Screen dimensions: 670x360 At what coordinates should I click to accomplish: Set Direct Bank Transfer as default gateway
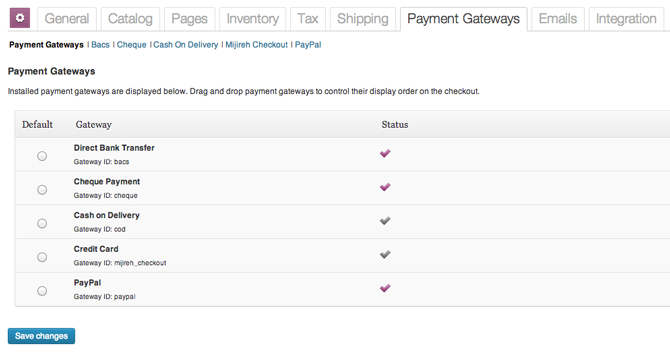click(42, 156)
